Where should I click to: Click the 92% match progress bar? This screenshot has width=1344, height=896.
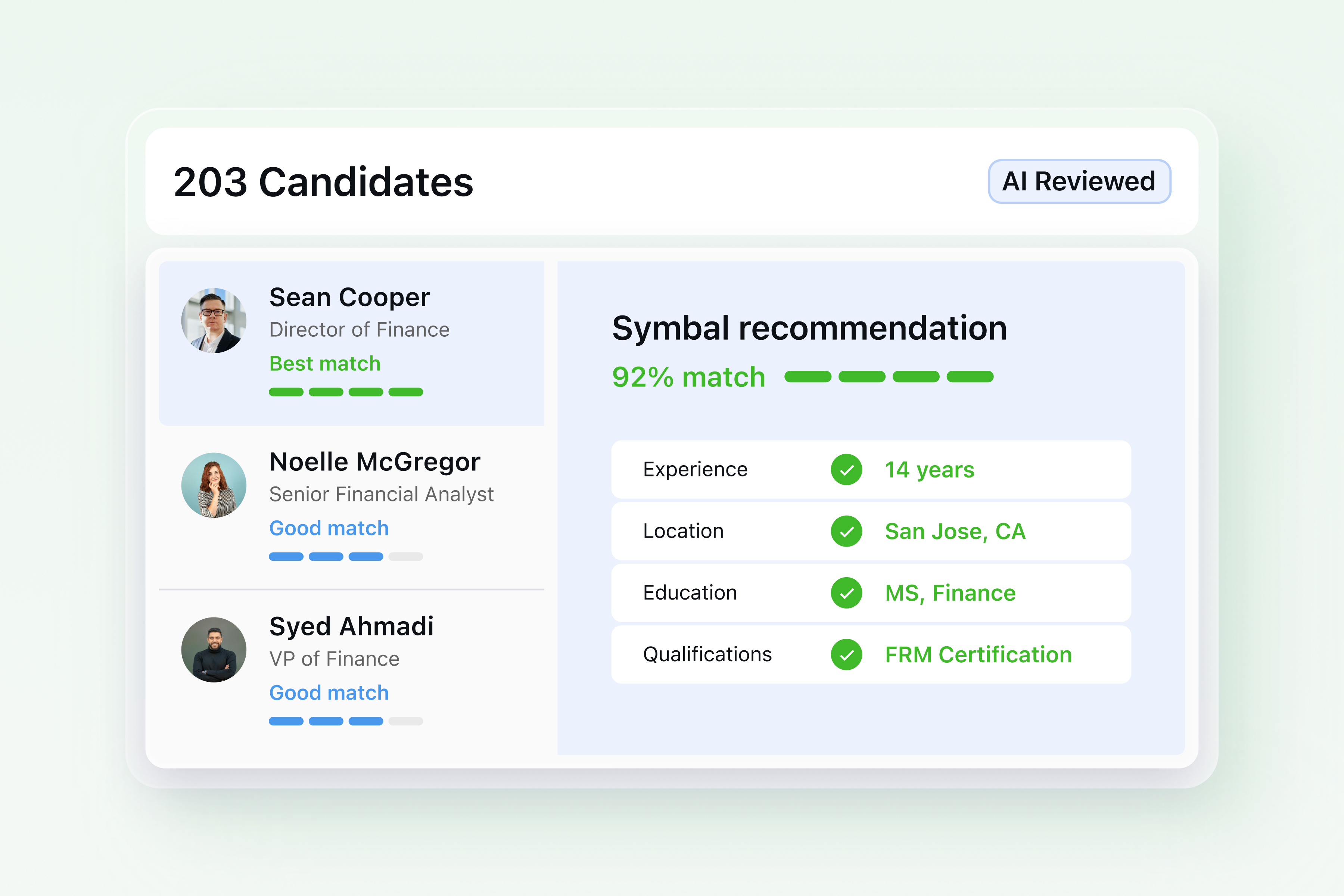coord(889,377)
